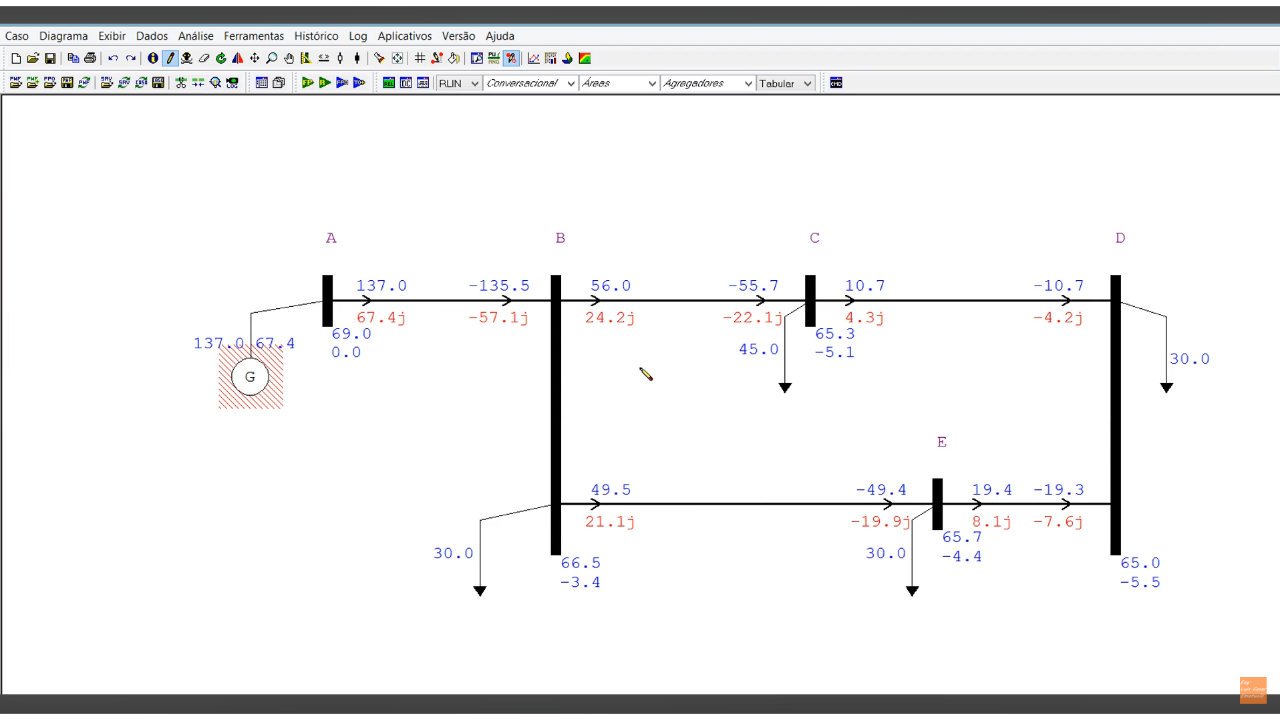1280x720 pixels.
Task: Select the magnifier zoom tool
Action: point(271,59)
